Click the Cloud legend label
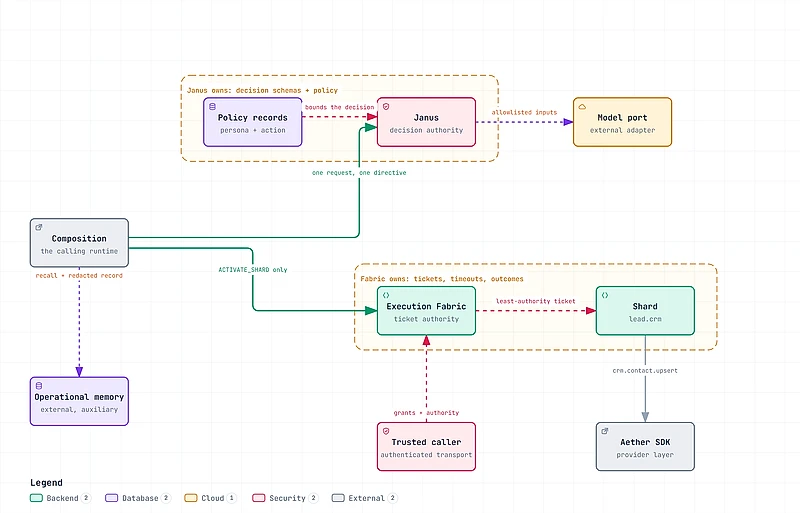 (213, 498)
